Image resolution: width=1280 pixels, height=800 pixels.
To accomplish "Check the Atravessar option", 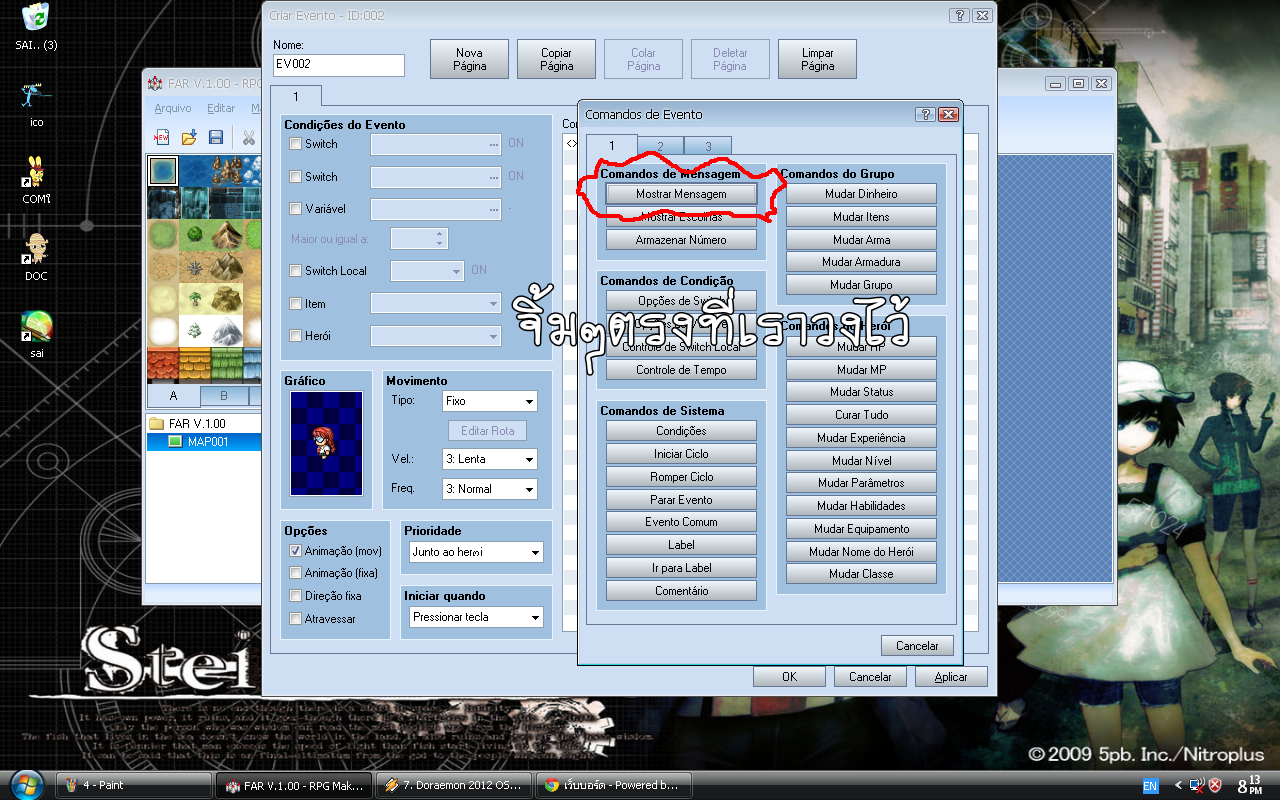I will (x=295, y=619).
